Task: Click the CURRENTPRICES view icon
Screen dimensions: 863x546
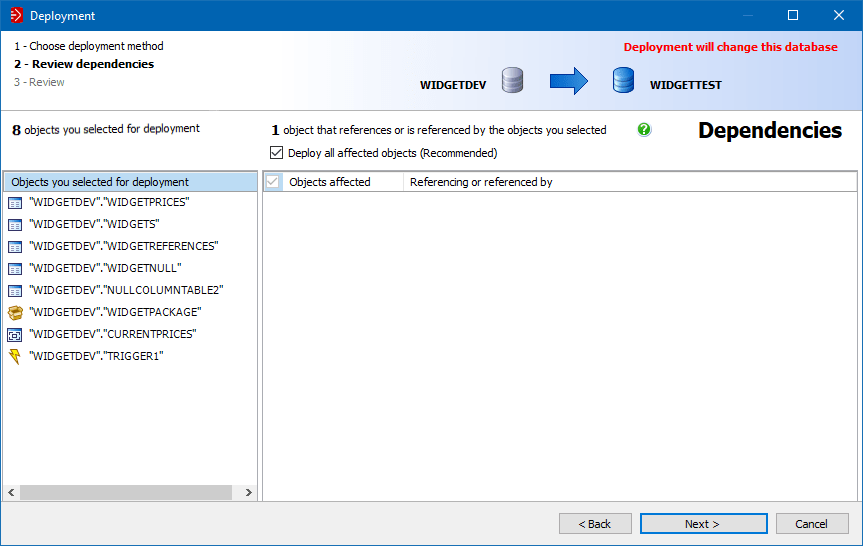Action: coord(14,334)
